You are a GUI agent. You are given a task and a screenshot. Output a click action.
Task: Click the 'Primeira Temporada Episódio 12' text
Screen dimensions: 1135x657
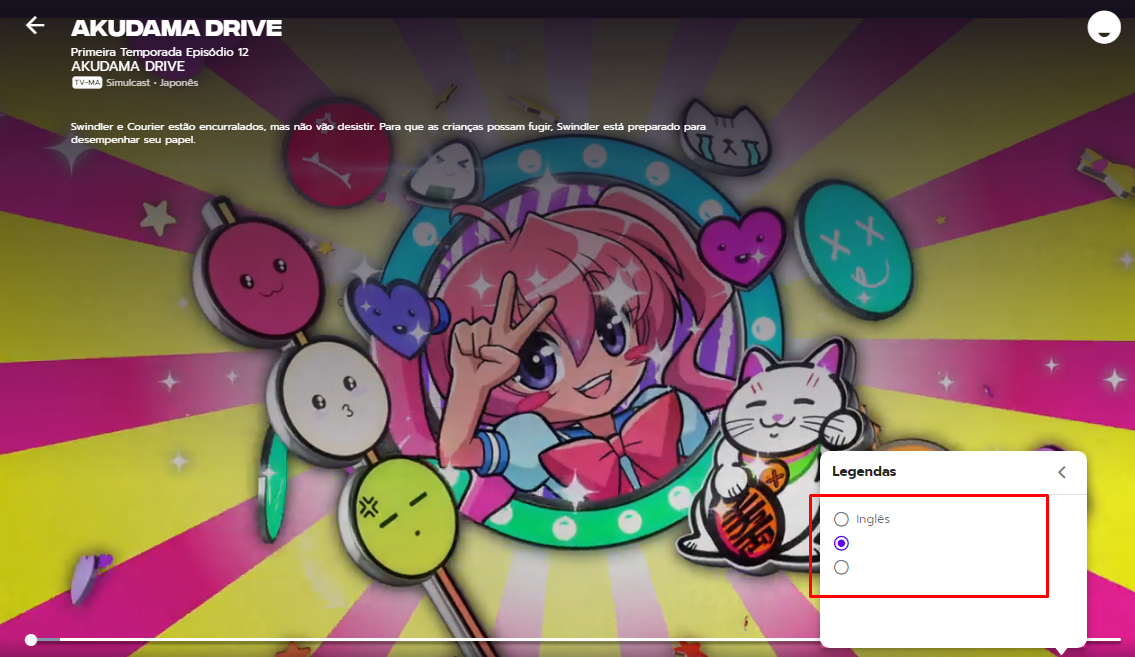point(159,52)
